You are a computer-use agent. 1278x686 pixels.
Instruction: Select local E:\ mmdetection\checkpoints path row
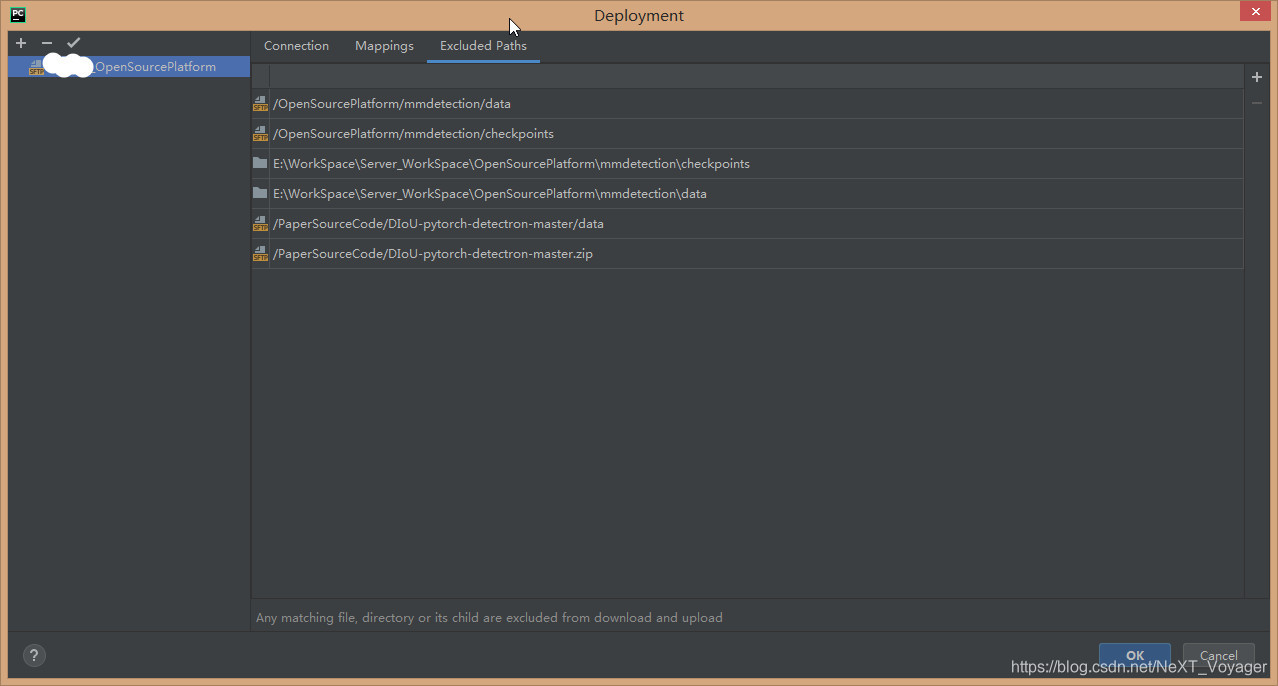[x=747, y=164]
